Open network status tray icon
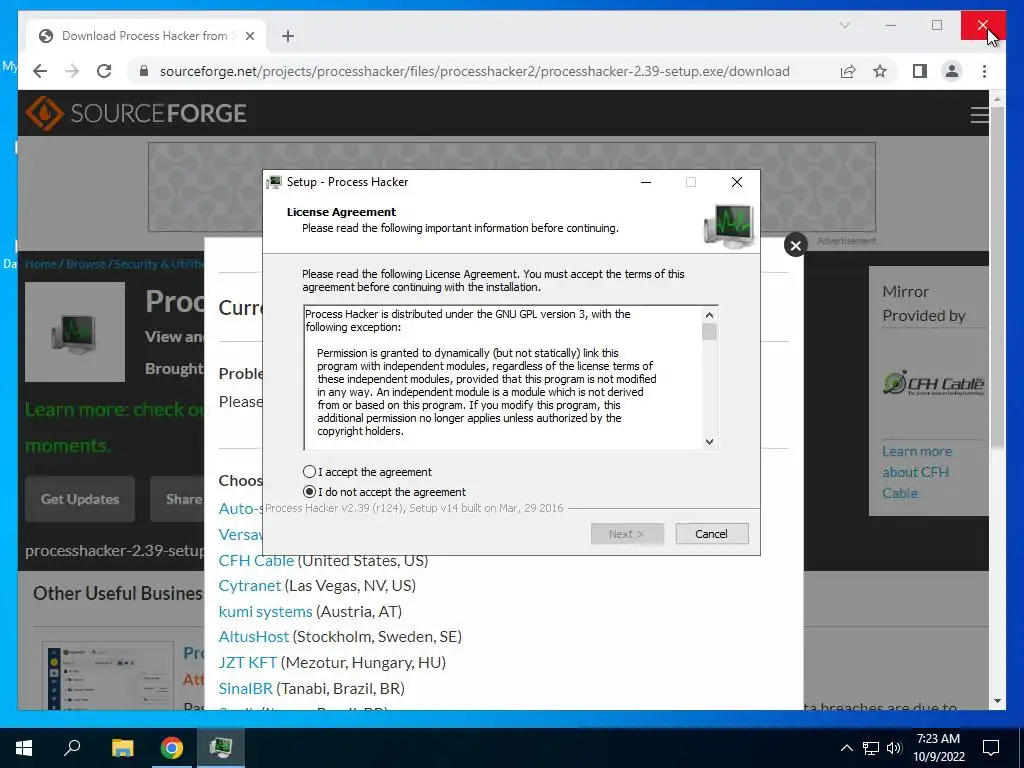This screenshot has width=1024, height=768. [x=871, y=748]
